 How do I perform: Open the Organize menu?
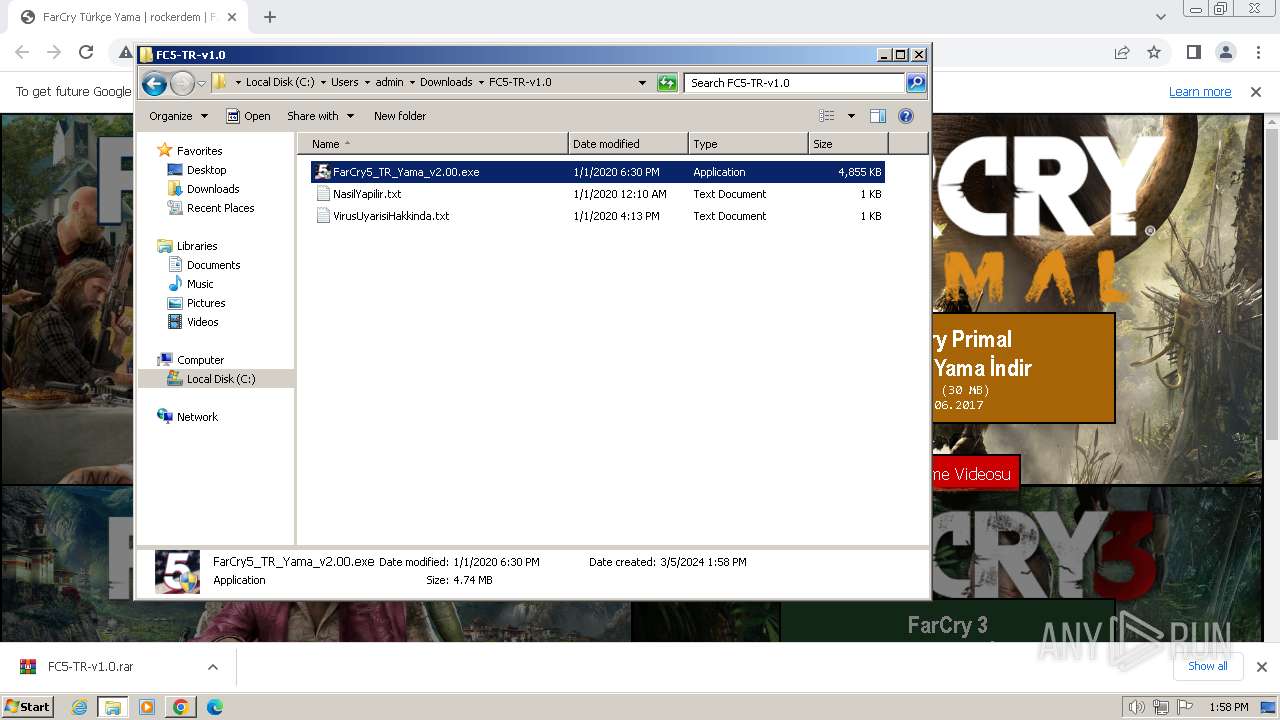(x=178, y=116)
